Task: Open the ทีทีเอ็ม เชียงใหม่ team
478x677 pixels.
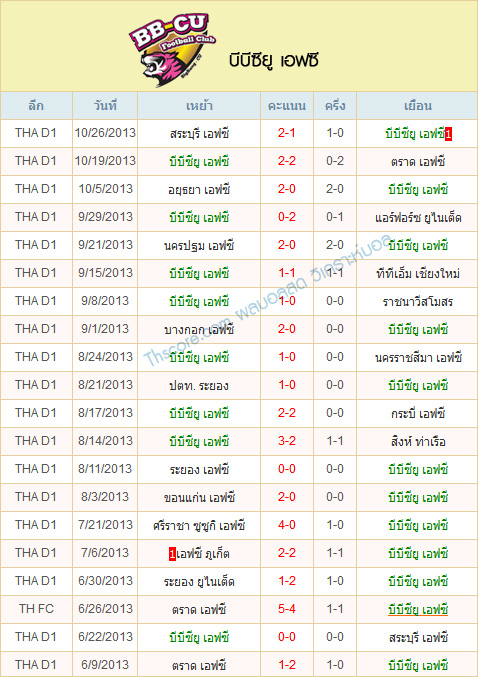Action: click(418, 273)
